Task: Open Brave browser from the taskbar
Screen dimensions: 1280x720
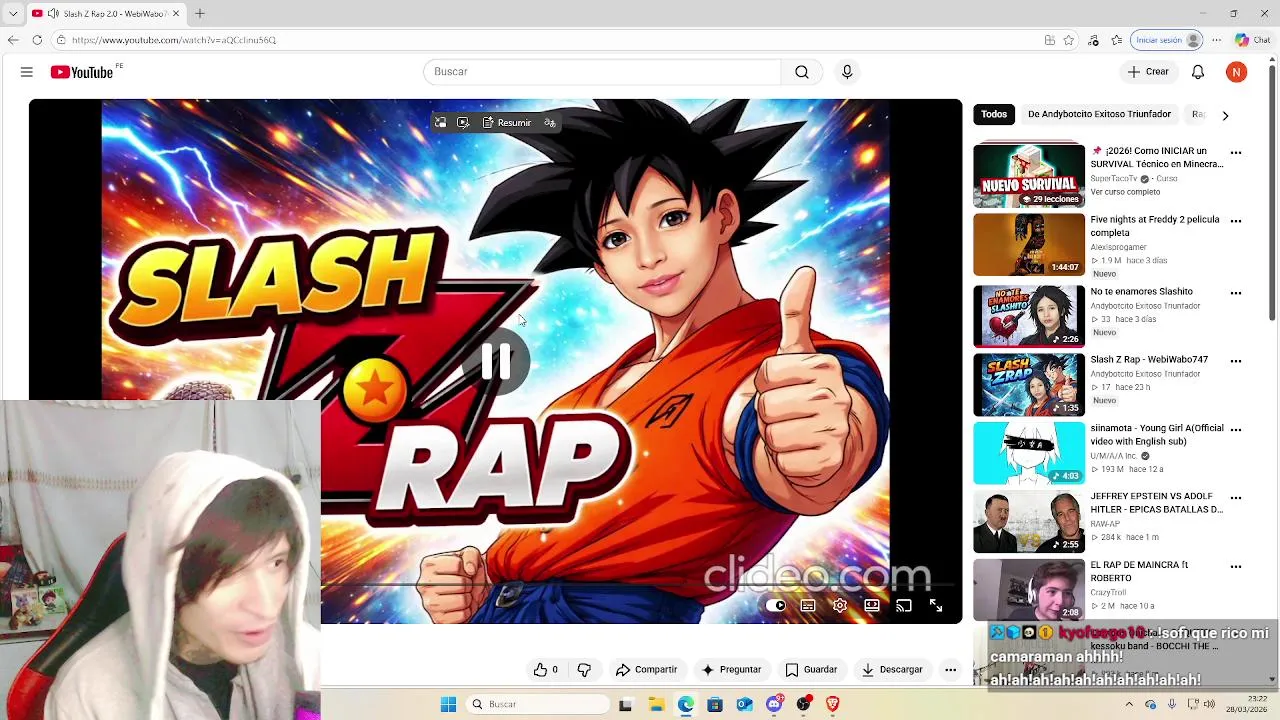Action: [x=833, y=704]
